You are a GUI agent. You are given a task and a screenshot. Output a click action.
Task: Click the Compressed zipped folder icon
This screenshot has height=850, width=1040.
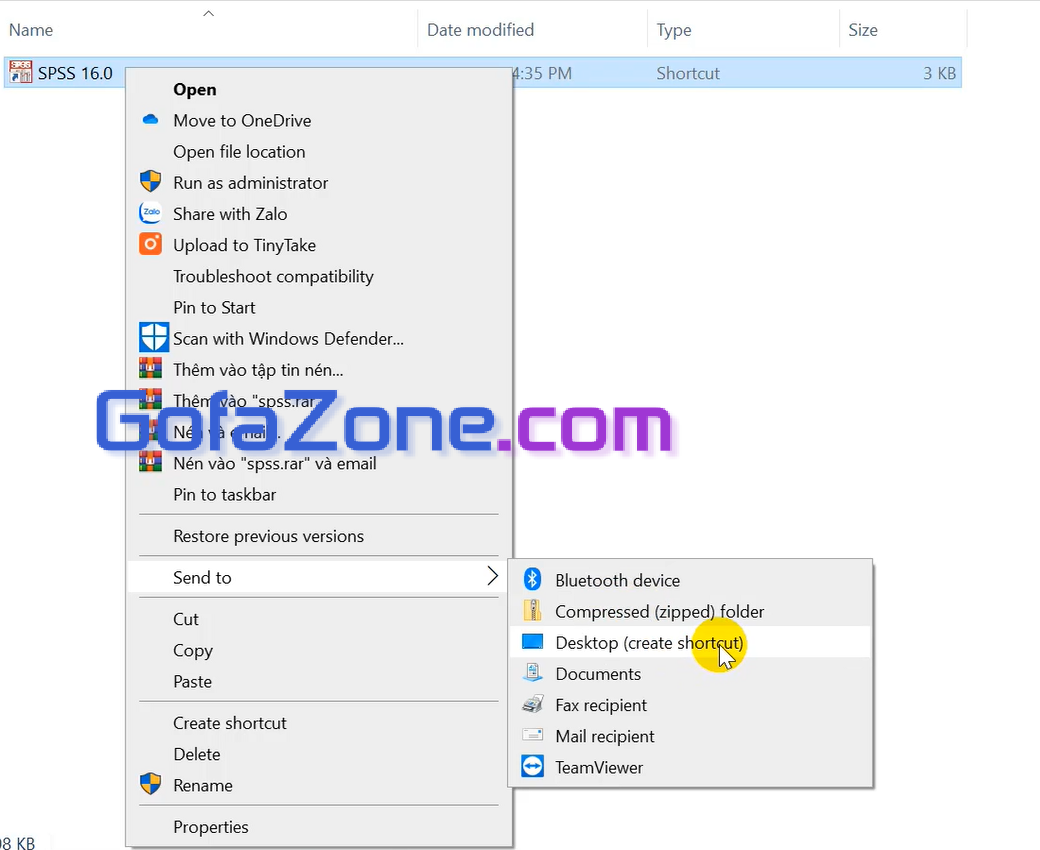pos(532,610)
